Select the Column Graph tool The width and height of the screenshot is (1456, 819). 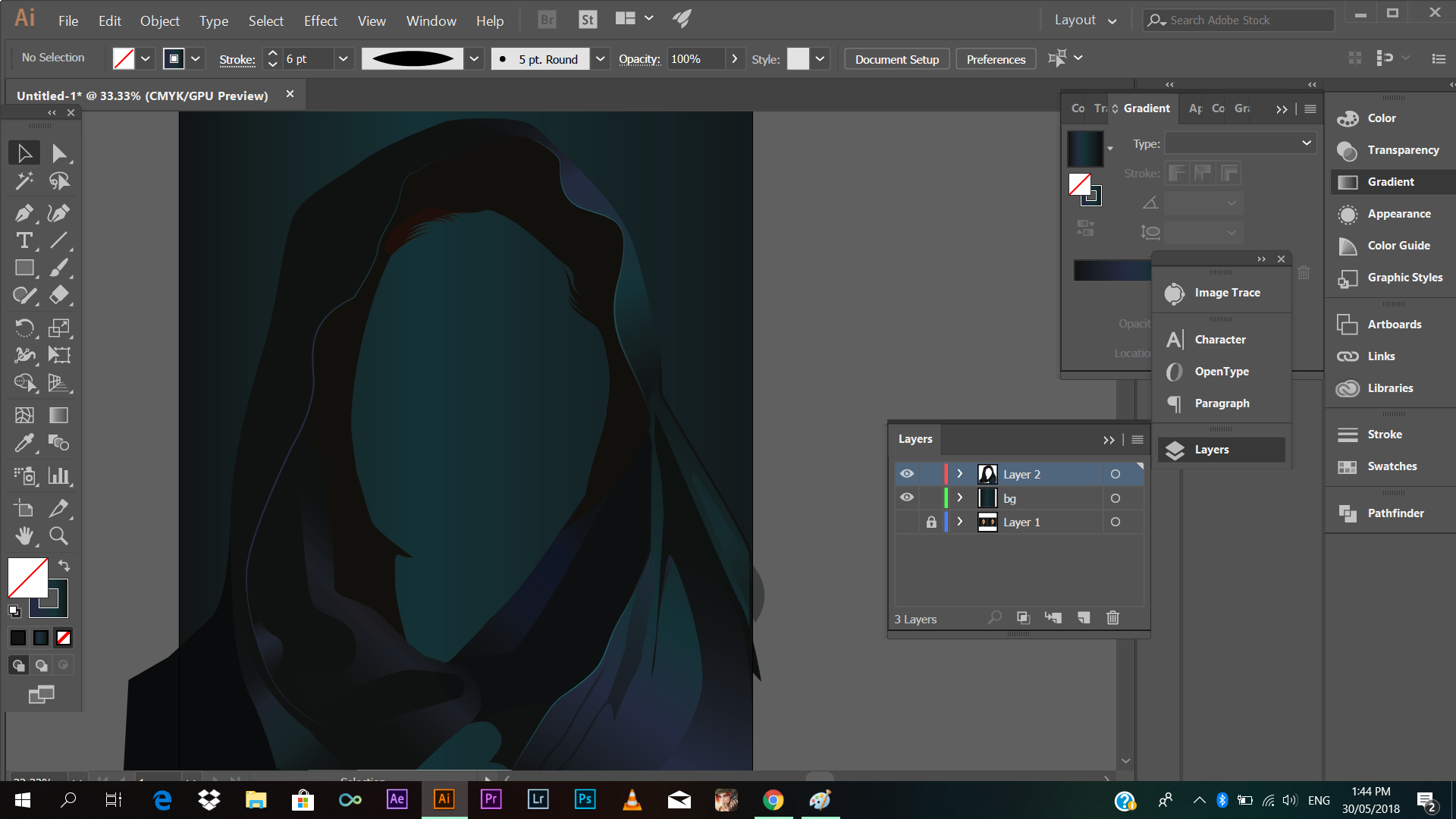click(x=59, y=475)
